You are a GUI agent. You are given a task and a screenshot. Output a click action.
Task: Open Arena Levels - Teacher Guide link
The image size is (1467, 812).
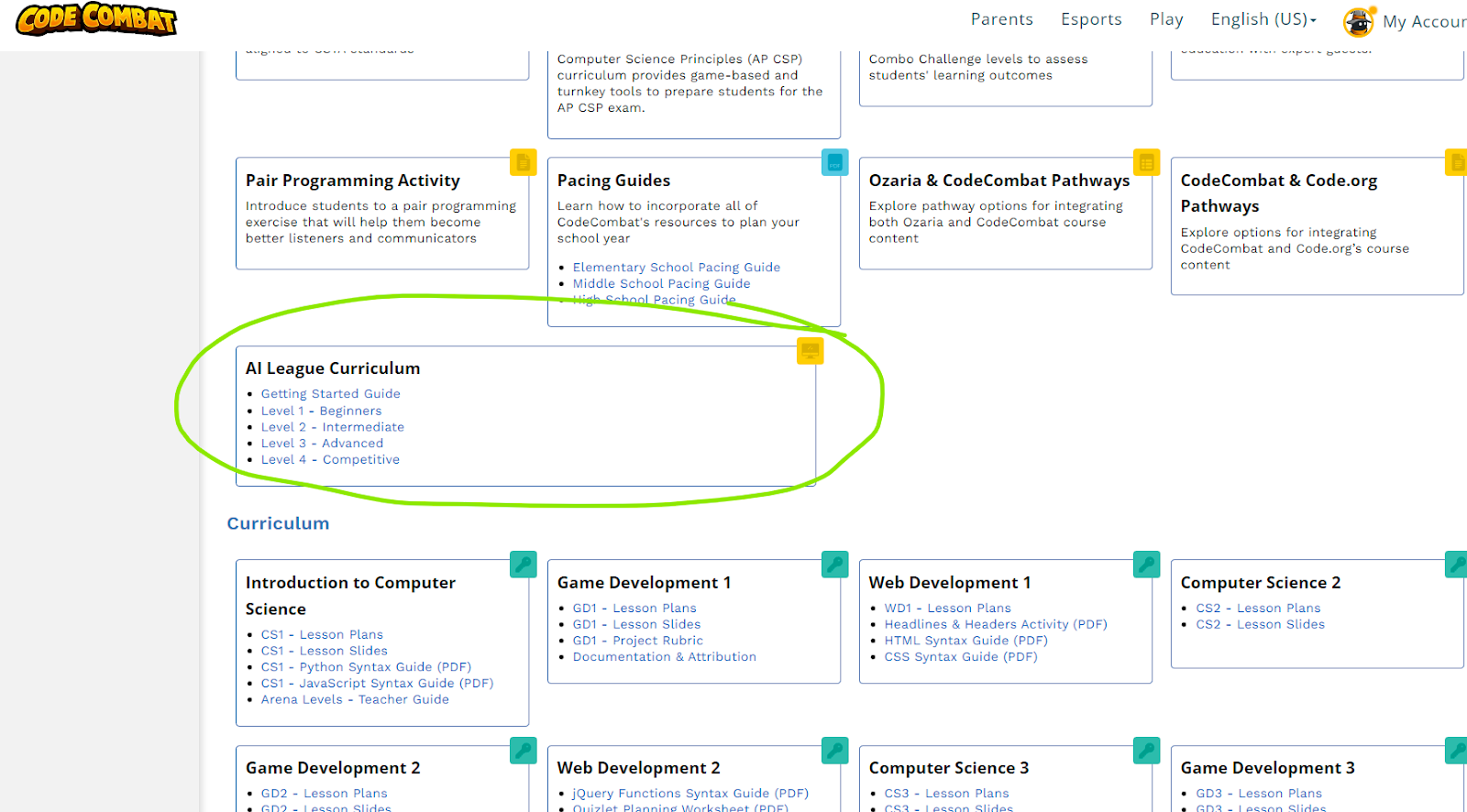coord(355,700)
